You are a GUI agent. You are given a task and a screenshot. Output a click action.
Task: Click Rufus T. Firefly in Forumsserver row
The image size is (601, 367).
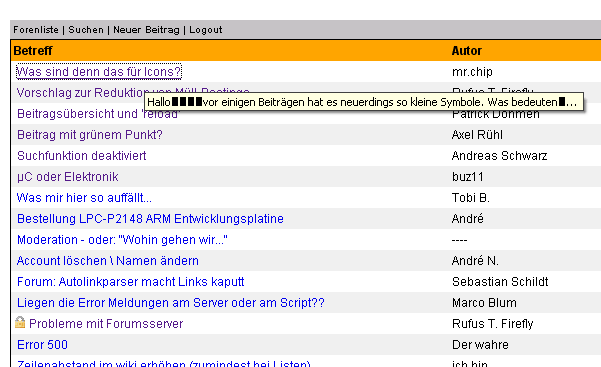493,324
